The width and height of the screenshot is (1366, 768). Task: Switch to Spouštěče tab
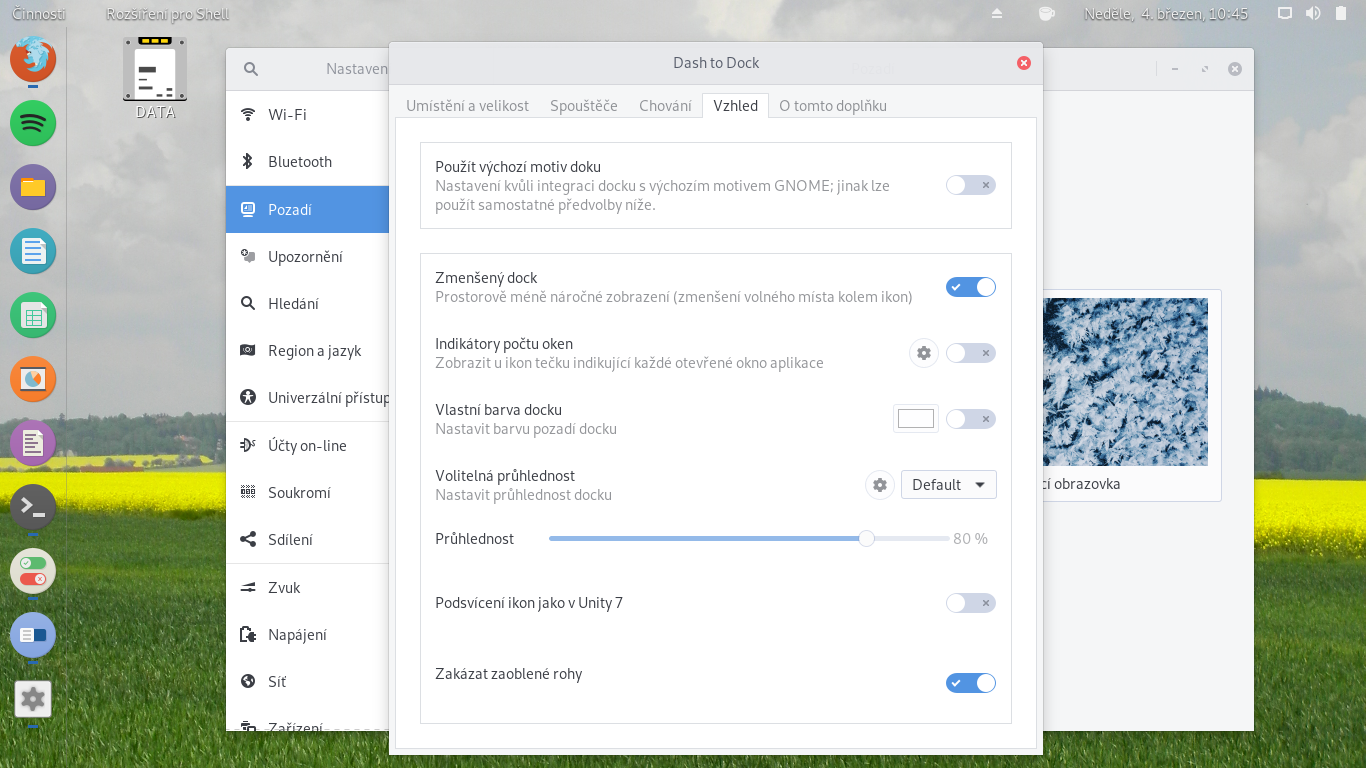584,106
